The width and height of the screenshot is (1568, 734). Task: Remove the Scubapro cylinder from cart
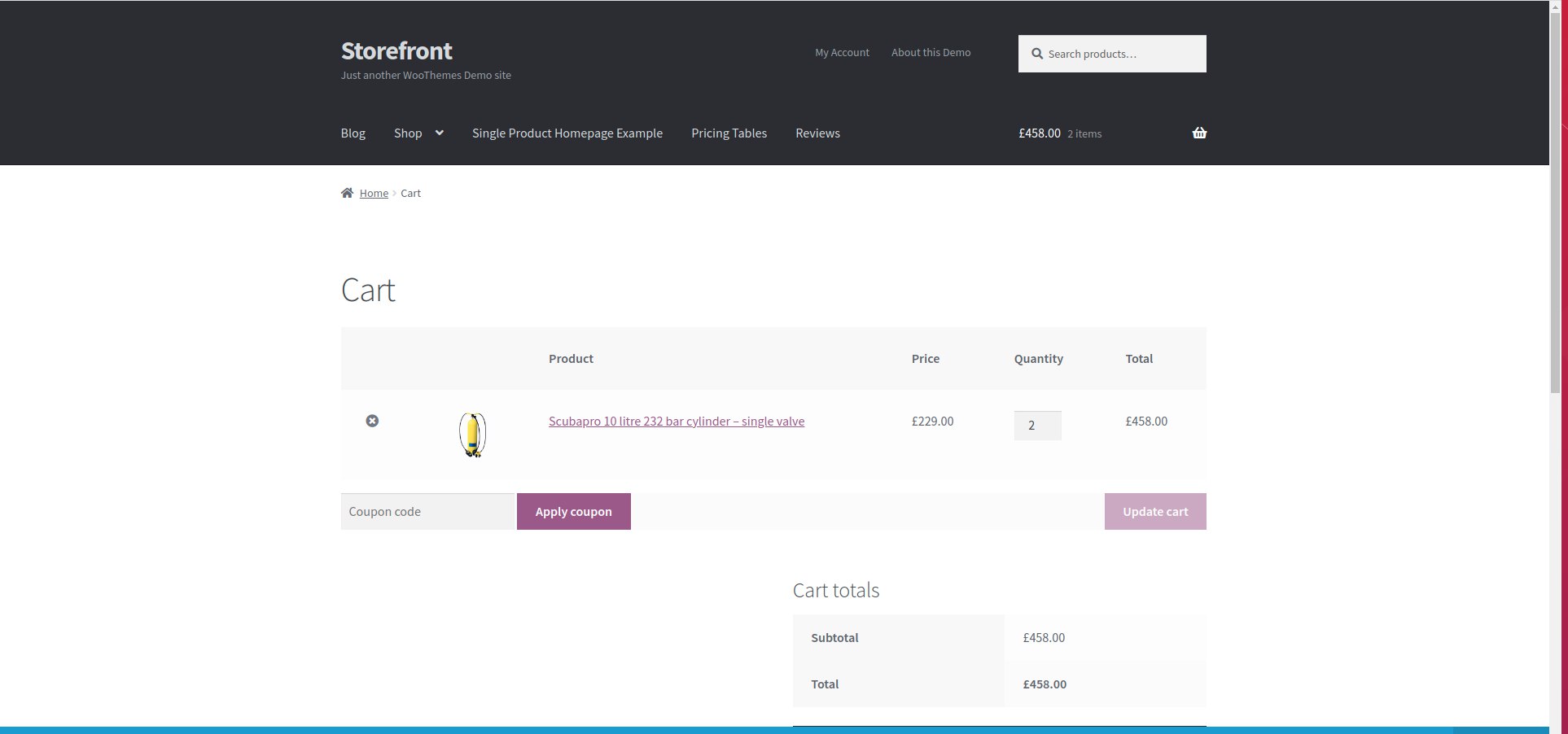click(x=372, y=421)
